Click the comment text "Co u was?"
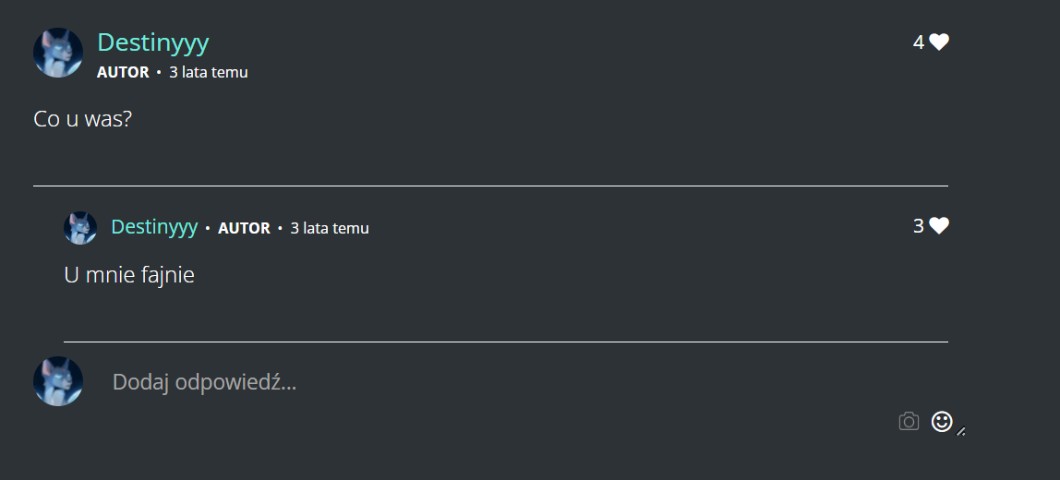The image size is (1060, 480). (x=83, y=119)
